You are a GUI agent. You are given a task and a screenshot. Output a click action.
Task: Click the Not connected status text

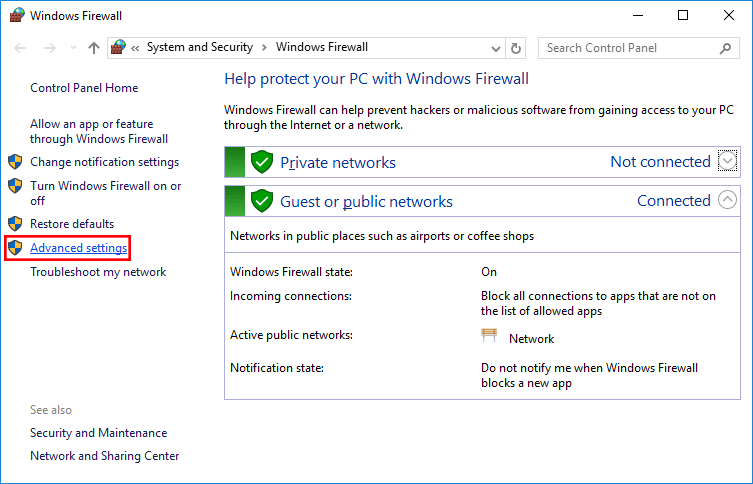(x=660, y=162)
